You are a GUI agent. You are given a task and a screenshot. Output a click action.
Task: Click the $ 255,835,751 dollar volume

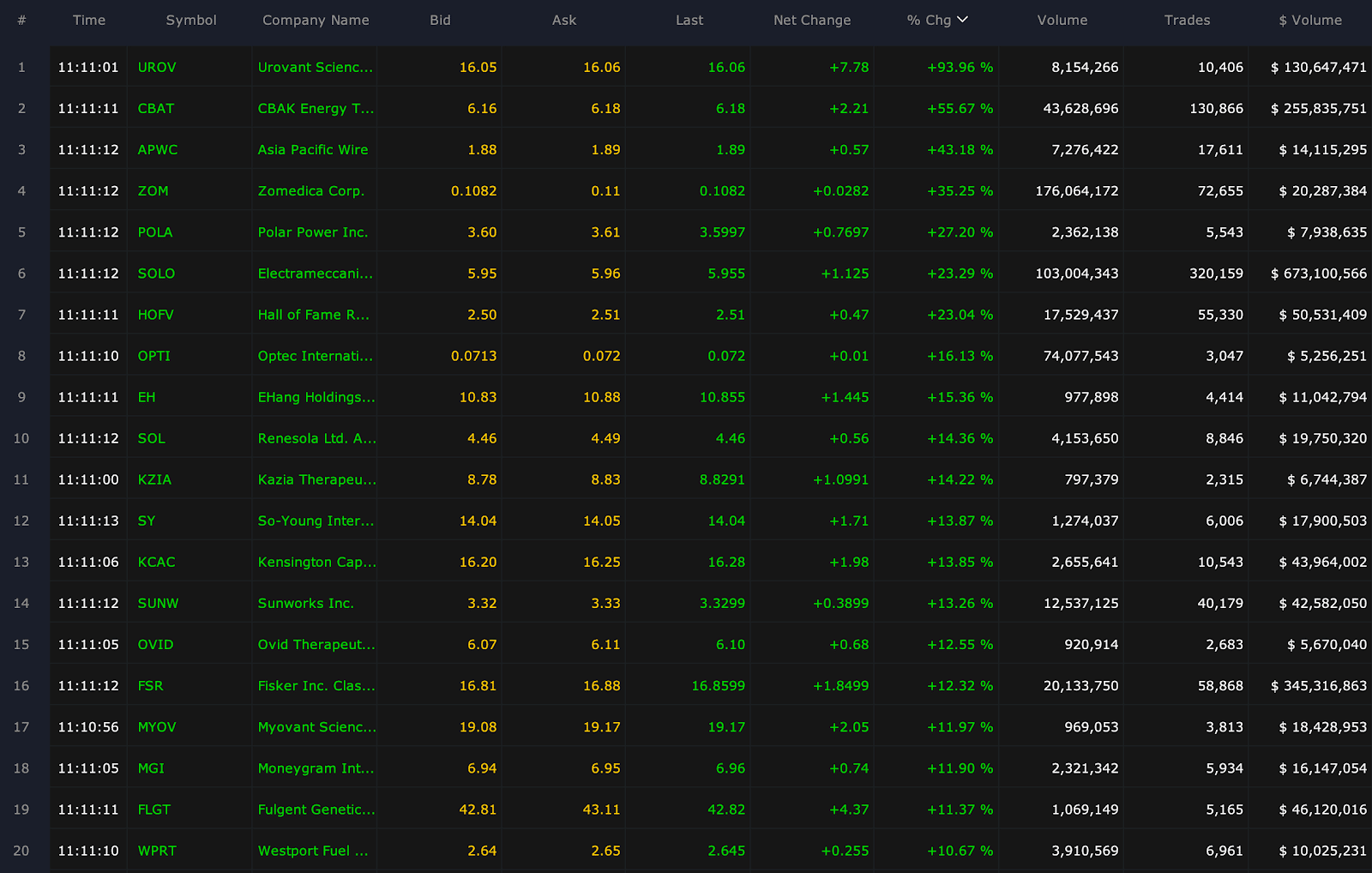(x=1319, y=108)
